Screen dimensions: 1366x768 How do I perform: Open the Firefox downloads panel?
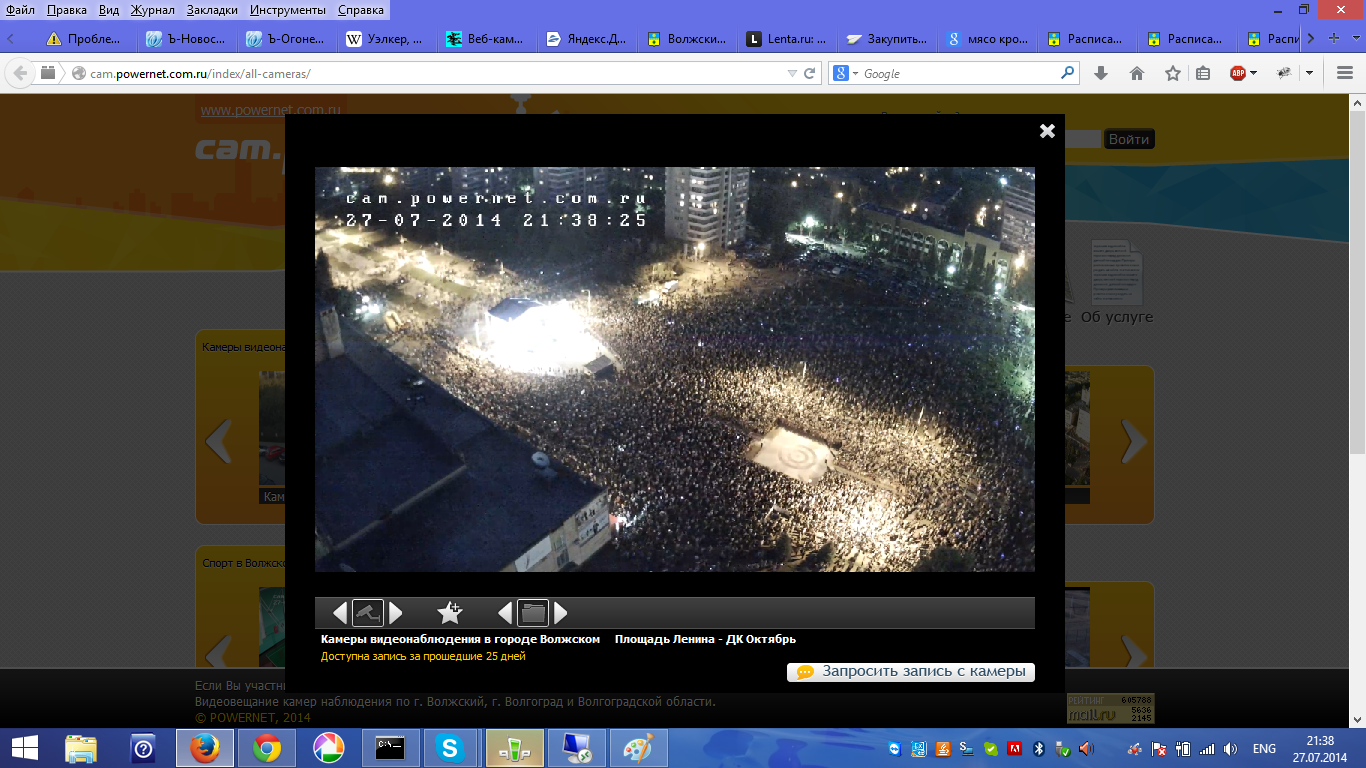click(1101, 73)
